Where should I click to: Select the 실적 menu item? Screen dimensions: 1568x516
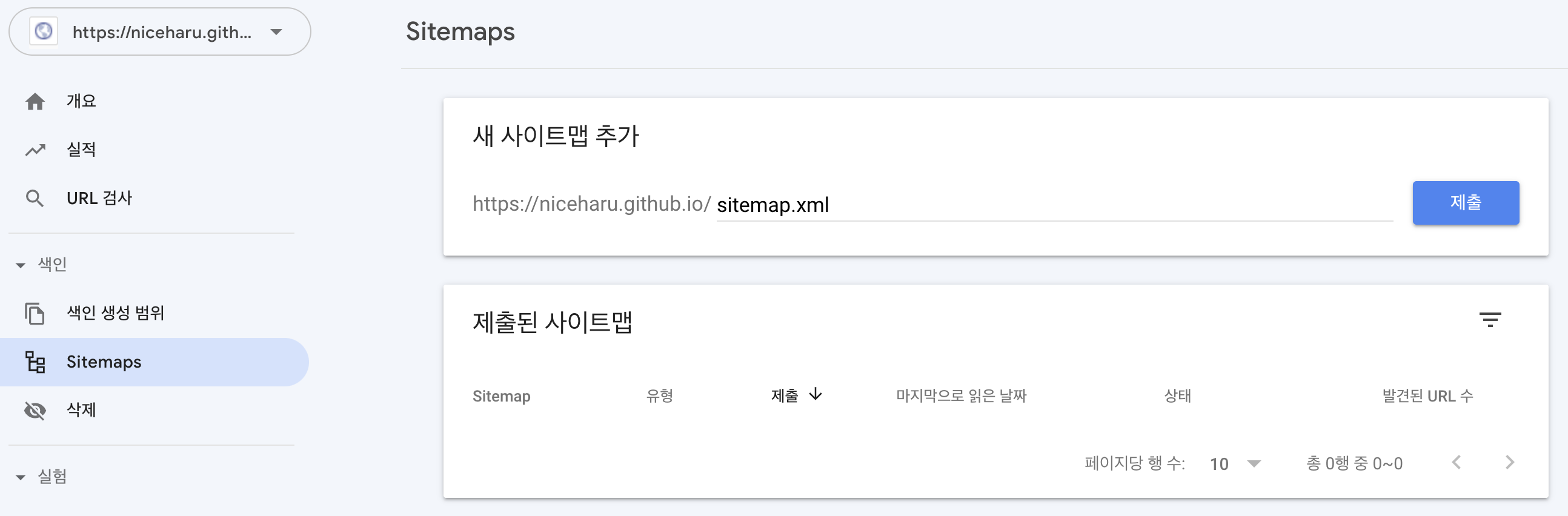tap(82, 150)
